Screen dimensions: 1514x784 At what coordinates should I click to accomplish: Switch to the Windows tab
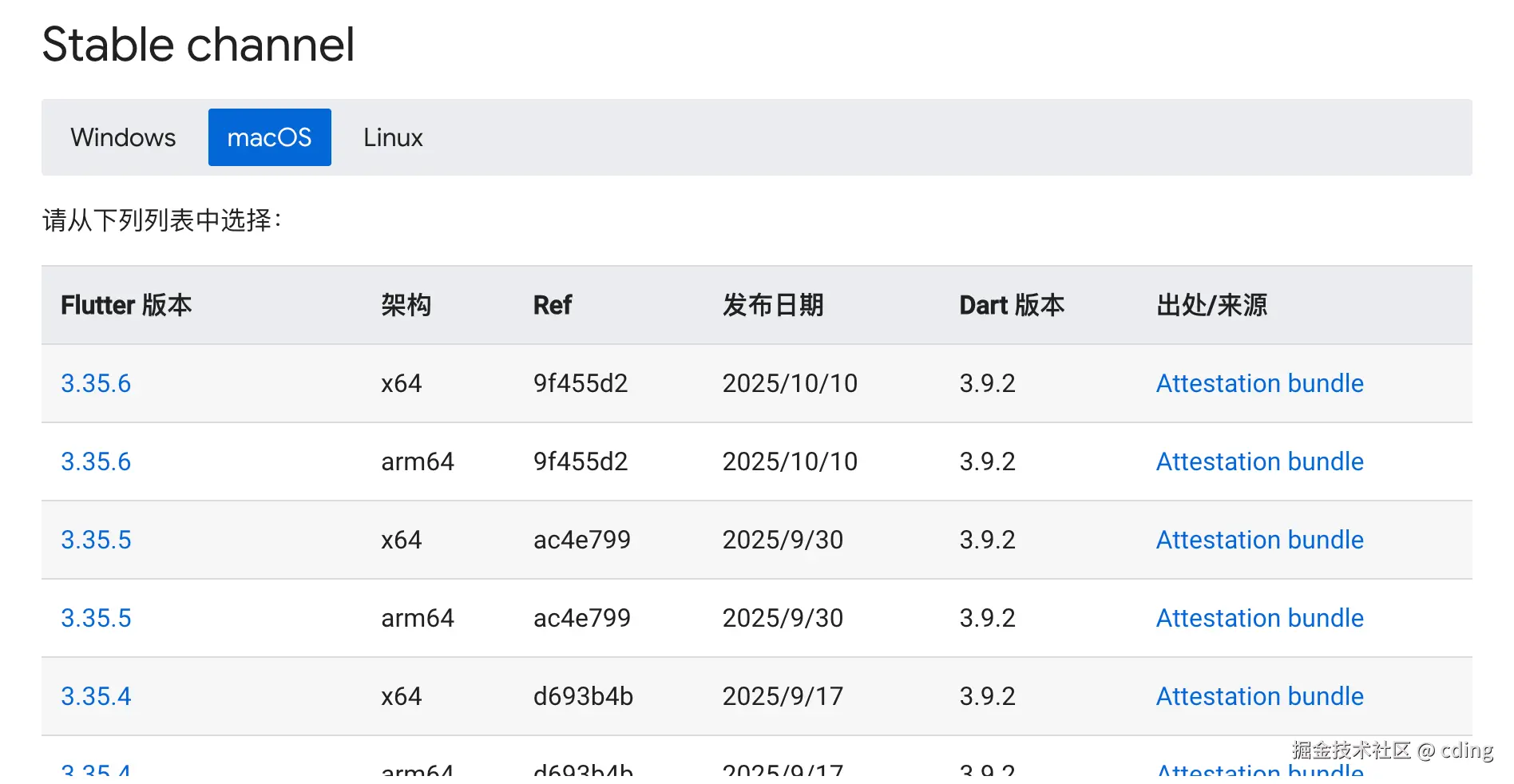point(123,137)
